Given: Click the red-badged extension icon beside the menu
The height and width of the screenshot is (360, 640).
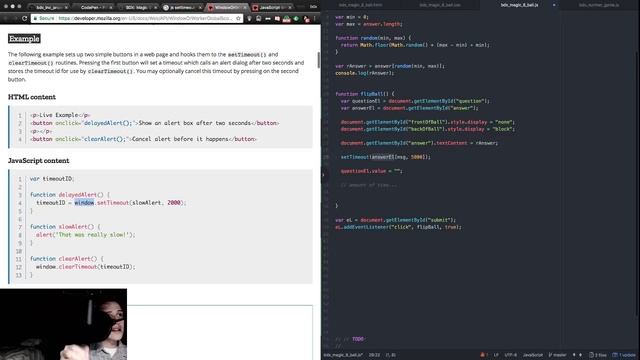Looking at the screenshot, I should pos(306,19).
